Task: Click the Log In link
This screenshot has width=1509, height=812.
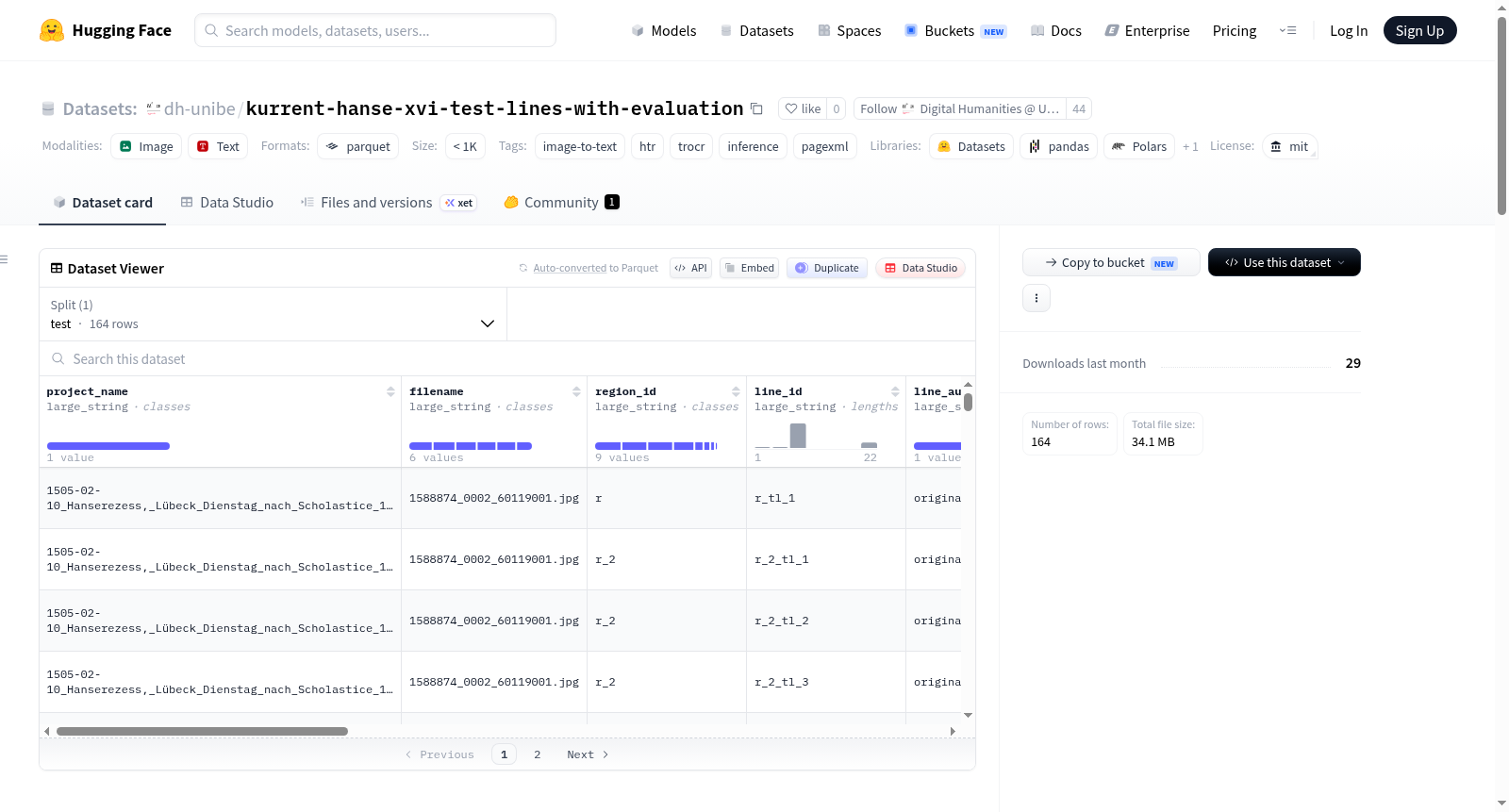Action: pos(1349,30)
